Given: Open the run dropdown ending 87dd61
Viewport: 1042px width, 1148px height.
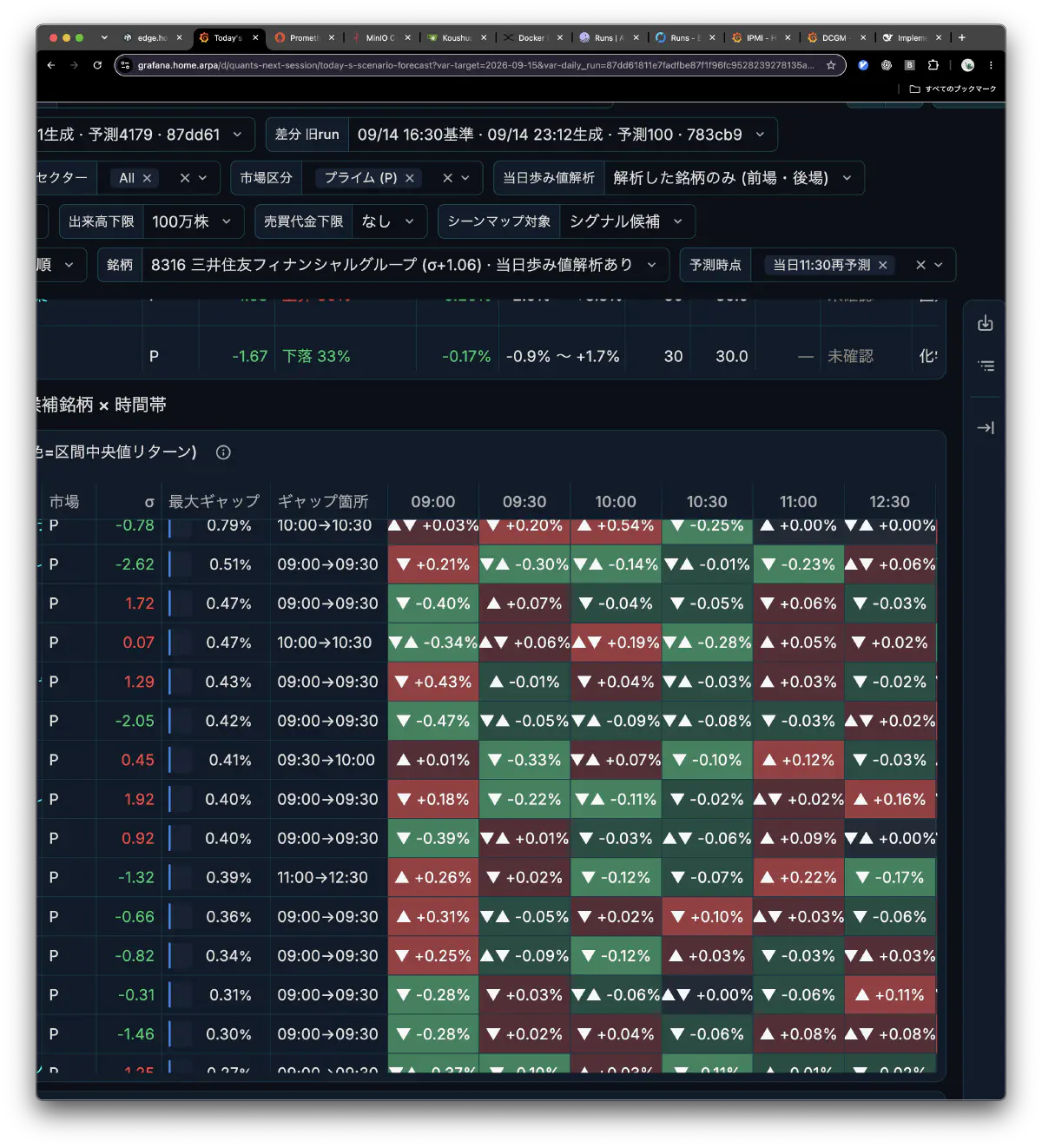Looking at the screenshot, I should pyautogui.click(x=145, y=135).
